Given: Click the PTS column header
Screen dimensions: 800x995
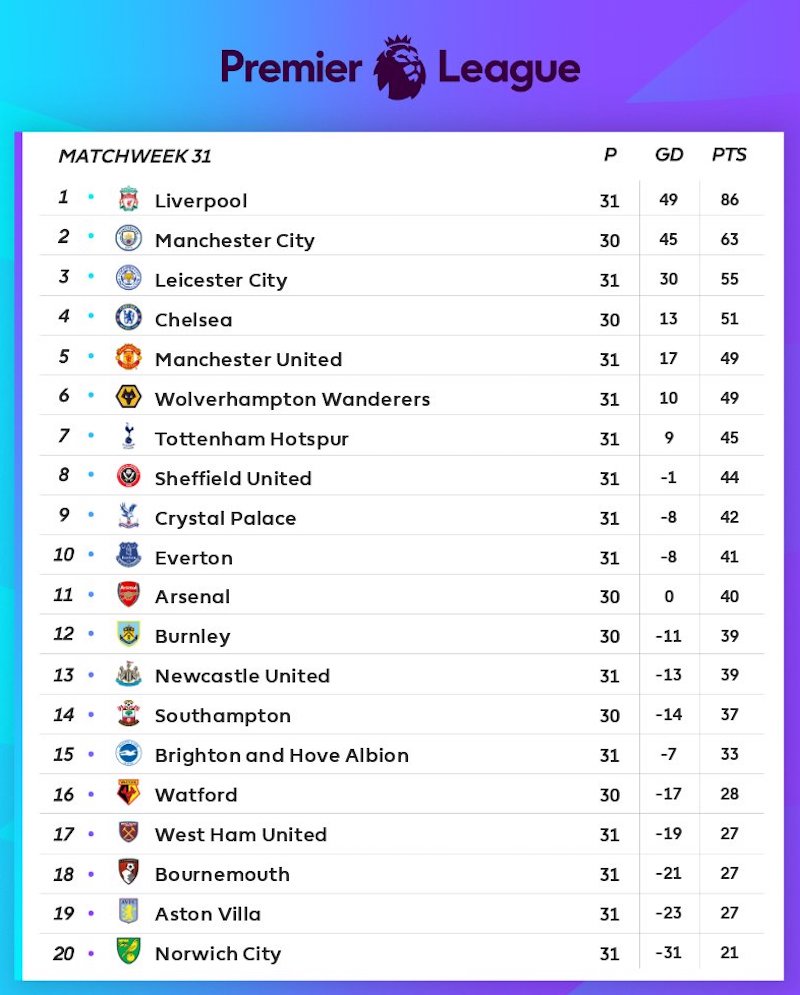Looking at the screenshot, I should (x=729, y=155).
